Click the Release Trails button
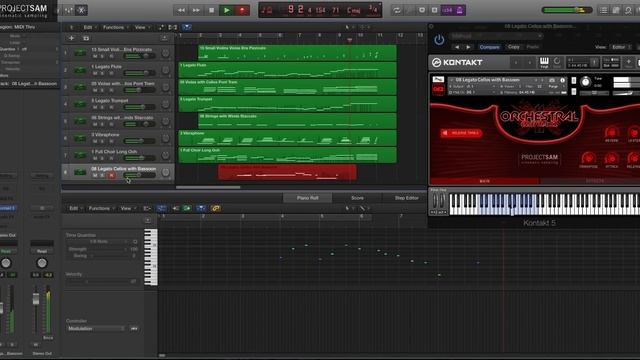 [461, 133]
